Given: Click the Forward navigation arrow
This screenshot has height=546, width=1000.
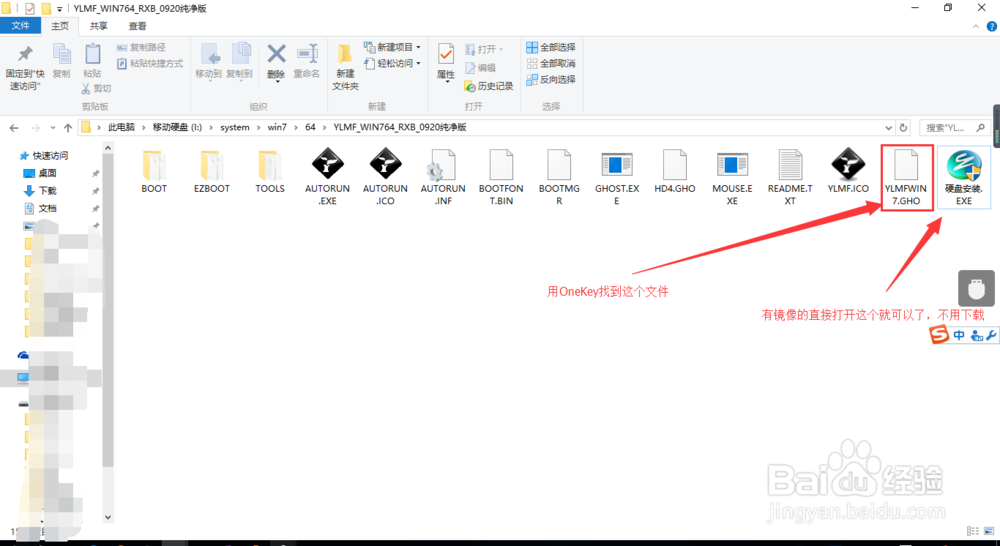Looking at the screenshot, I should click(x=36, y=128).
